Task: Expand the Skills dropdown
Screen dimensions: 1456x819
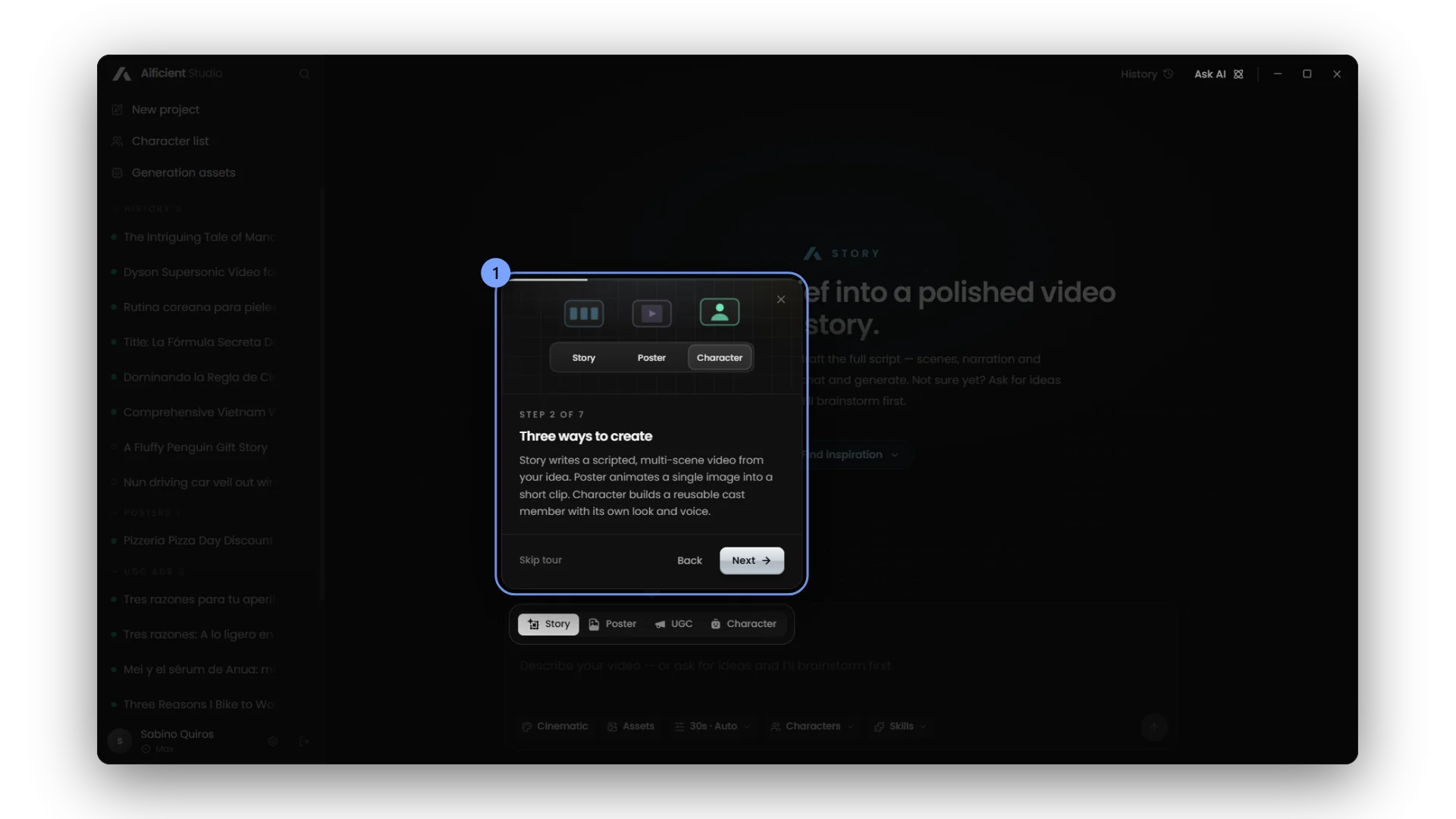Action: point(900,726)
